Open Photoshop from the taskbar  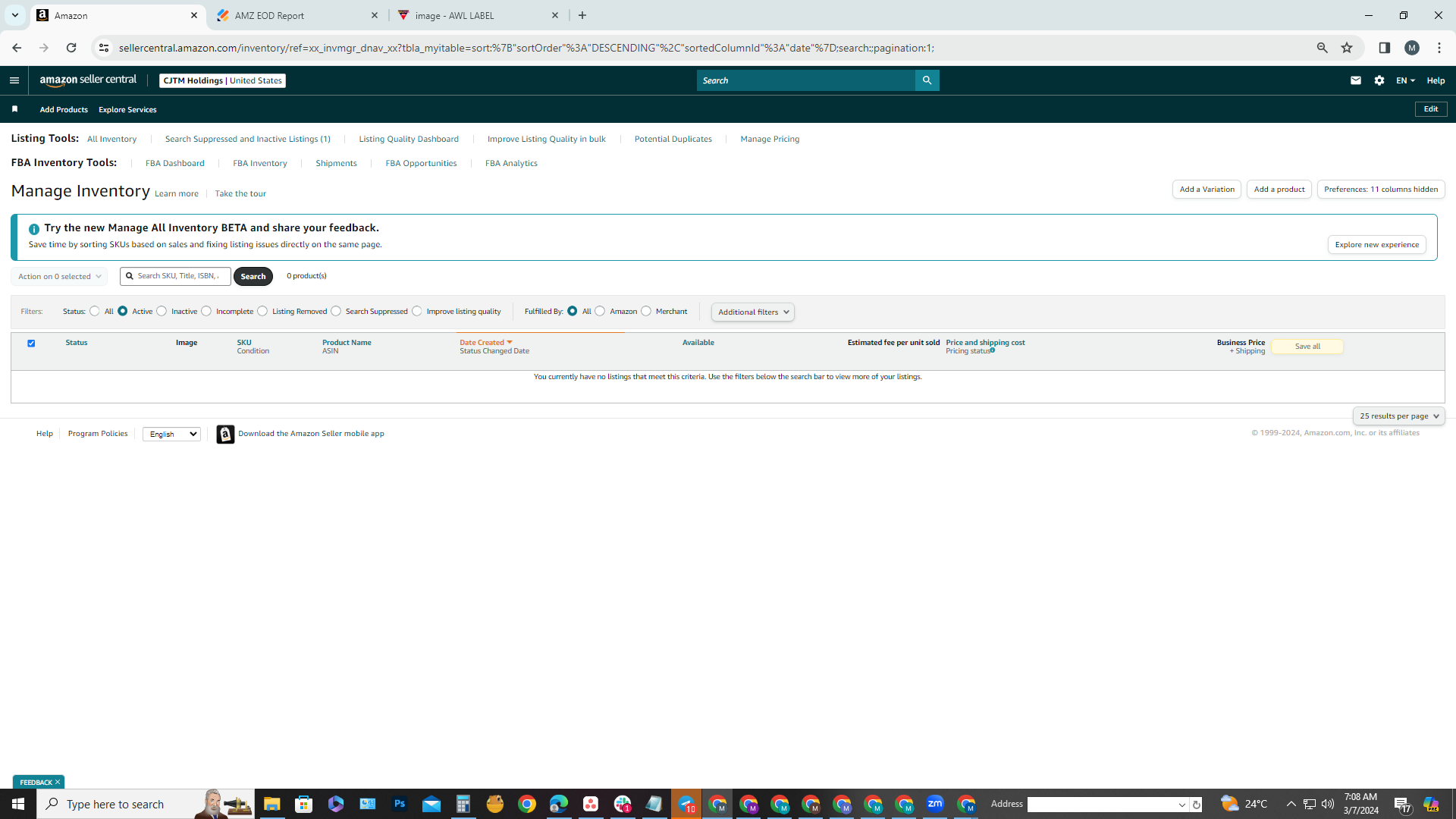click(x=400, y=804)
